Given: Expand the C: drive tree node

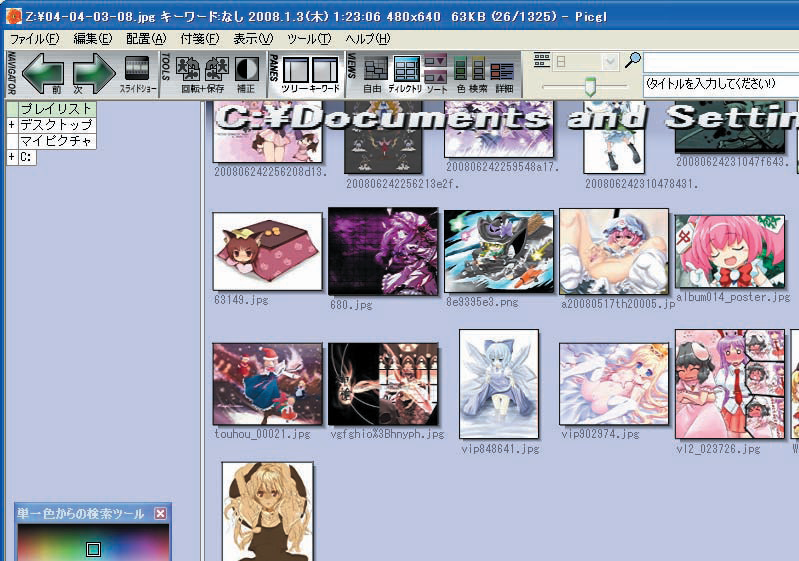Looking at the screenshot, I should 12,157.
